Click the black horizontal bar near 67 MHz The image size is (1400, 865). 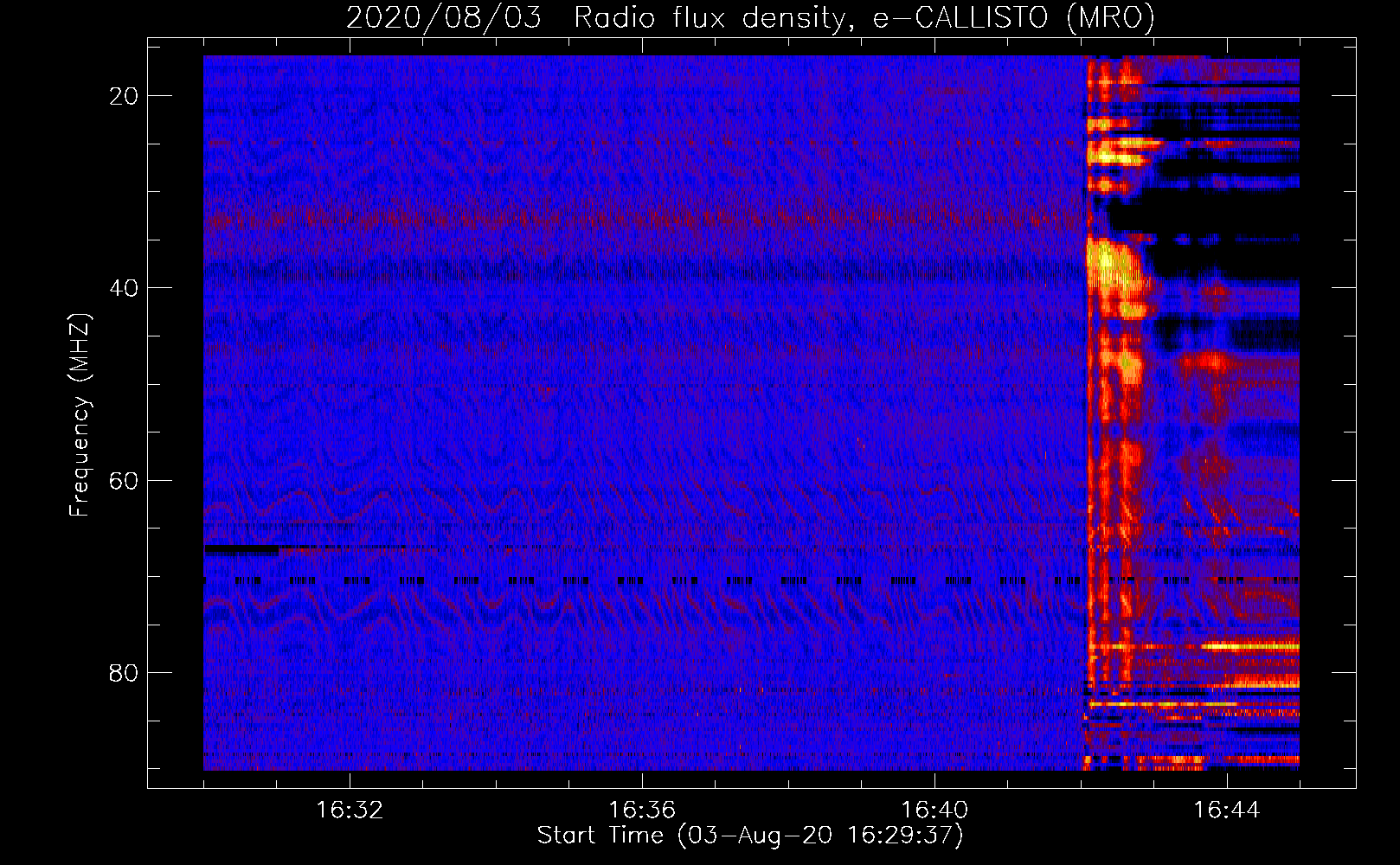[241, 549]
